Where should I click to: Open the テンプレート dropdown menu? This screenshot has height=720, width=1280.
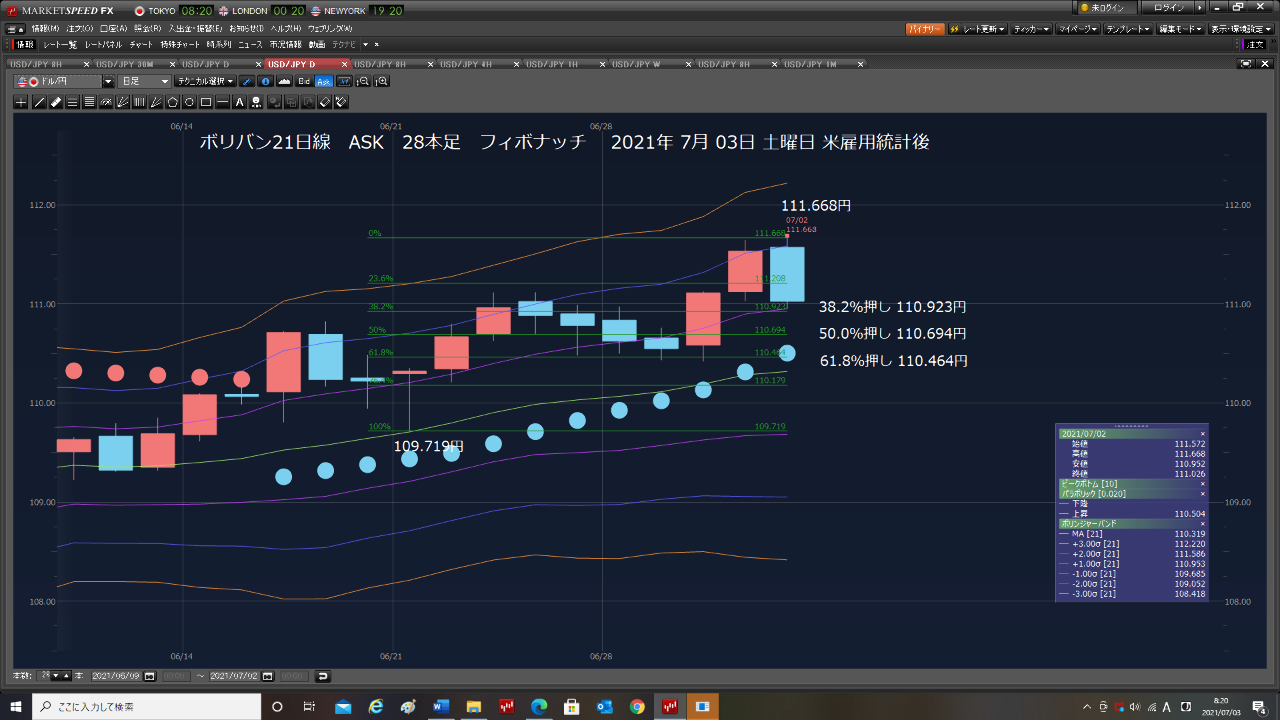point(1128,29)
